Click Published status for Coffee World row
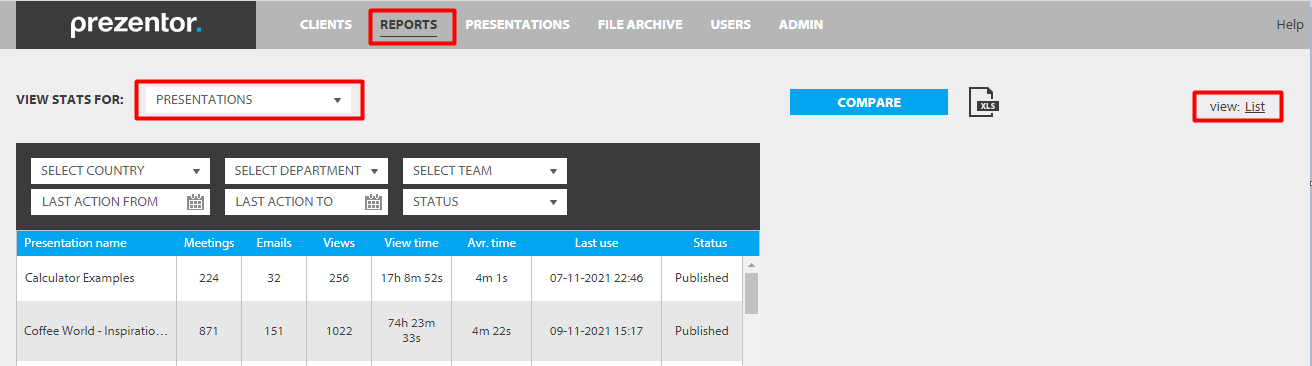Screen dimensions: 1312x366 [x=702, y=331]
